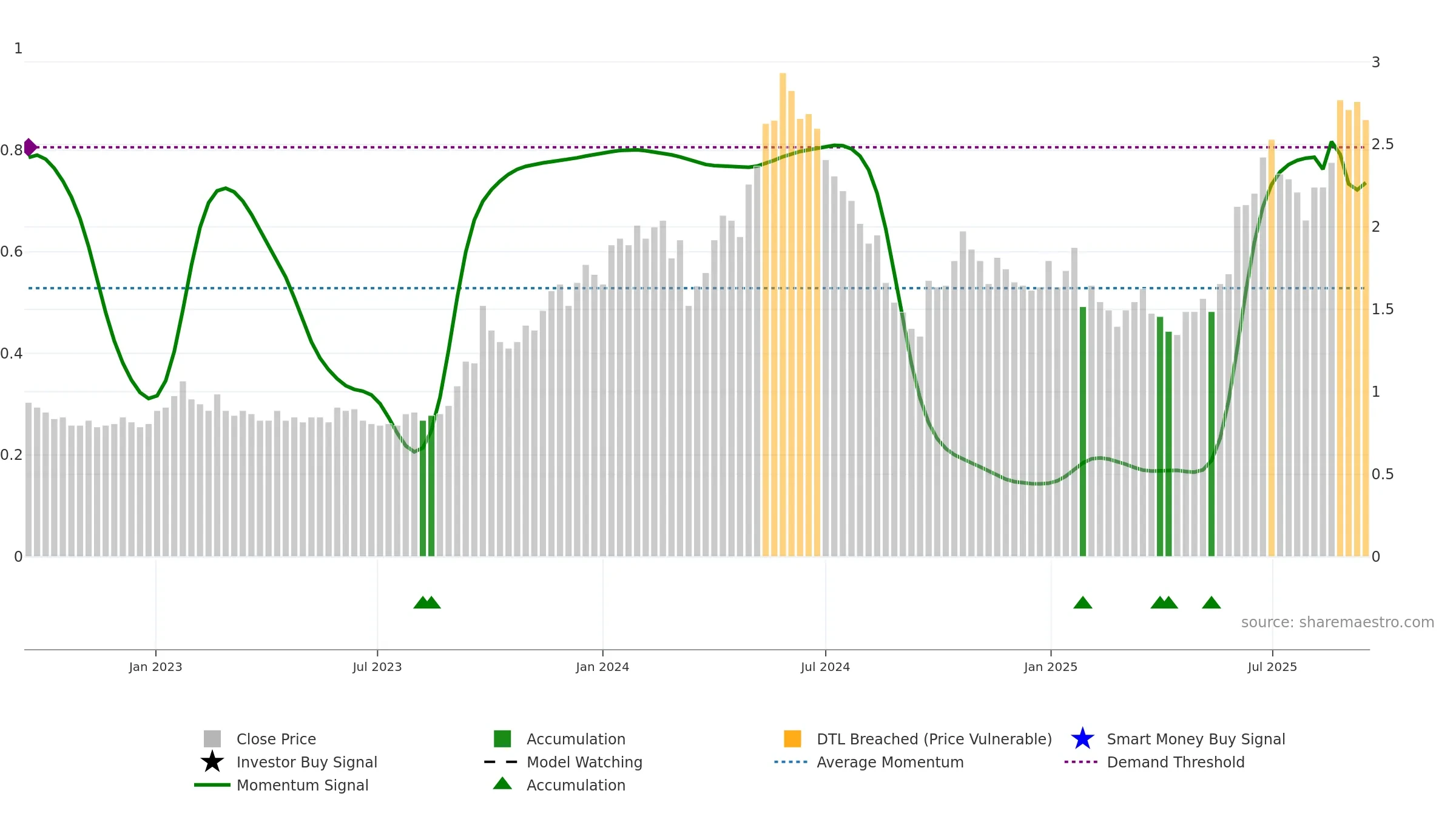Click the Jul 2024 axis label
The width and height of the screenshot is (1456, 819).
[x=825, y=667]
